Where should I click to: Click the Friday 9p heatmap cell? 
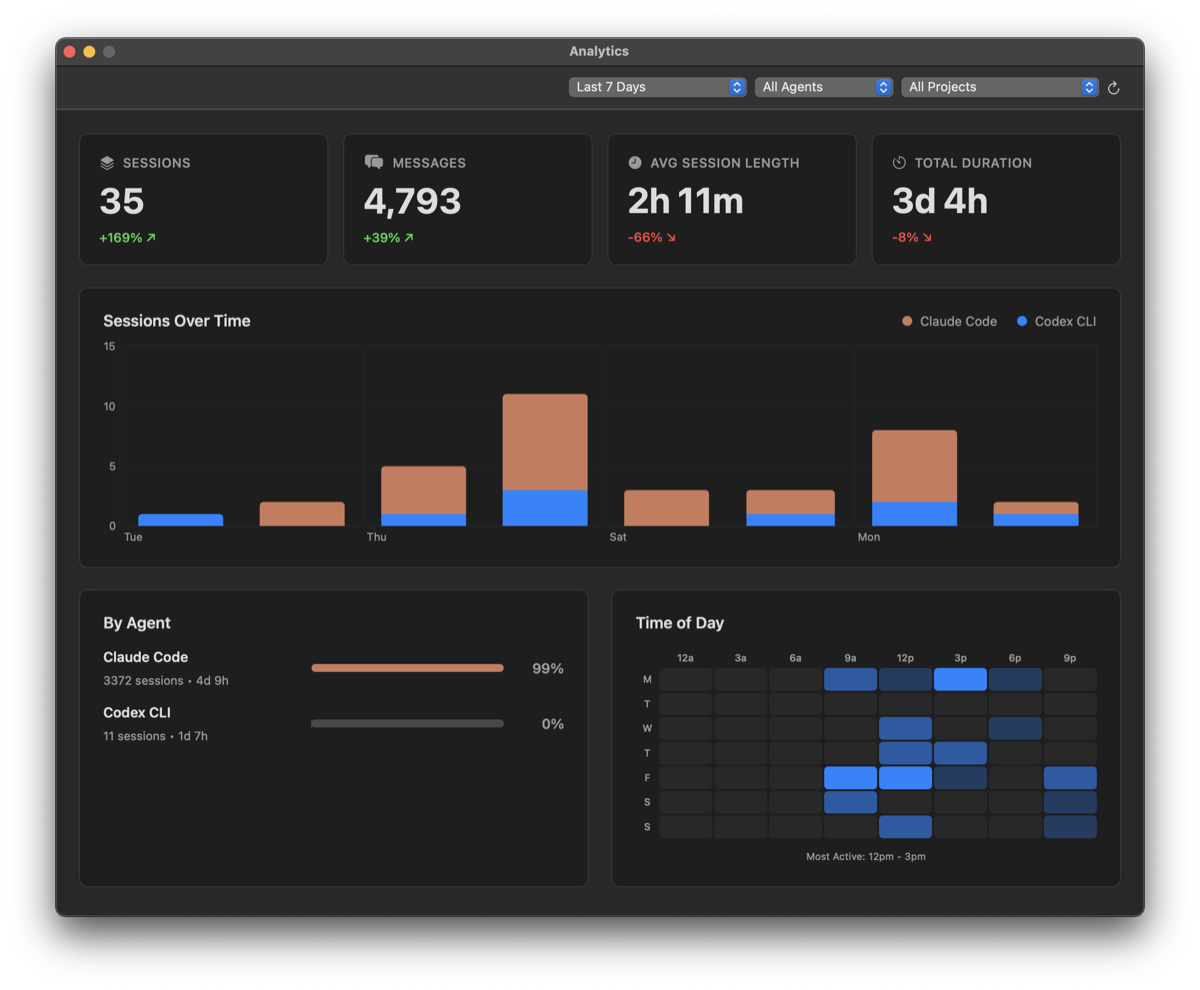pyautogui.click(x=1069, y=777)
